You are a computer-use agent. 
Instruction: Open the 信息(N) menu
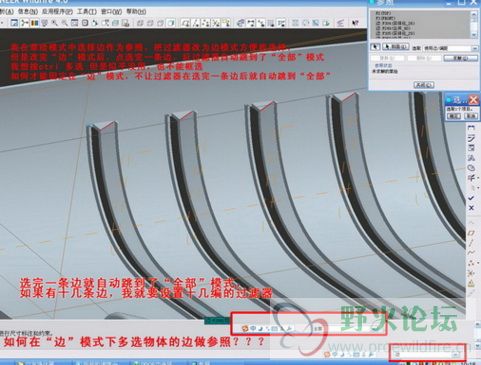tap(27, 12)
